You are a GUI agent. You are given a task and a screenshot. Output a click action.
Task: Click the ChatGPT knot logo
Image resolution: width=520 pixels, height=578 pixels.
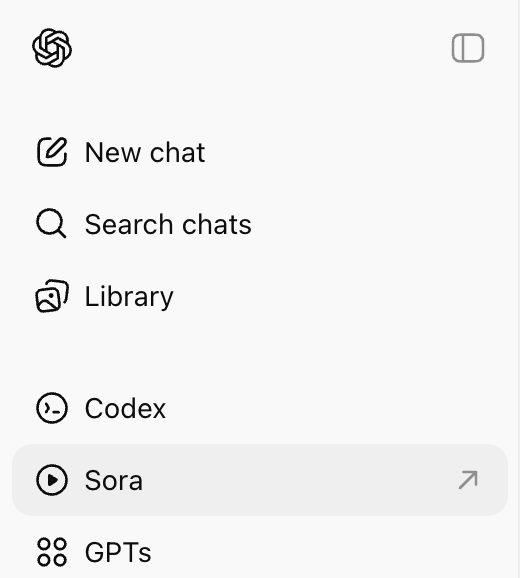click(x=52, y=48)
